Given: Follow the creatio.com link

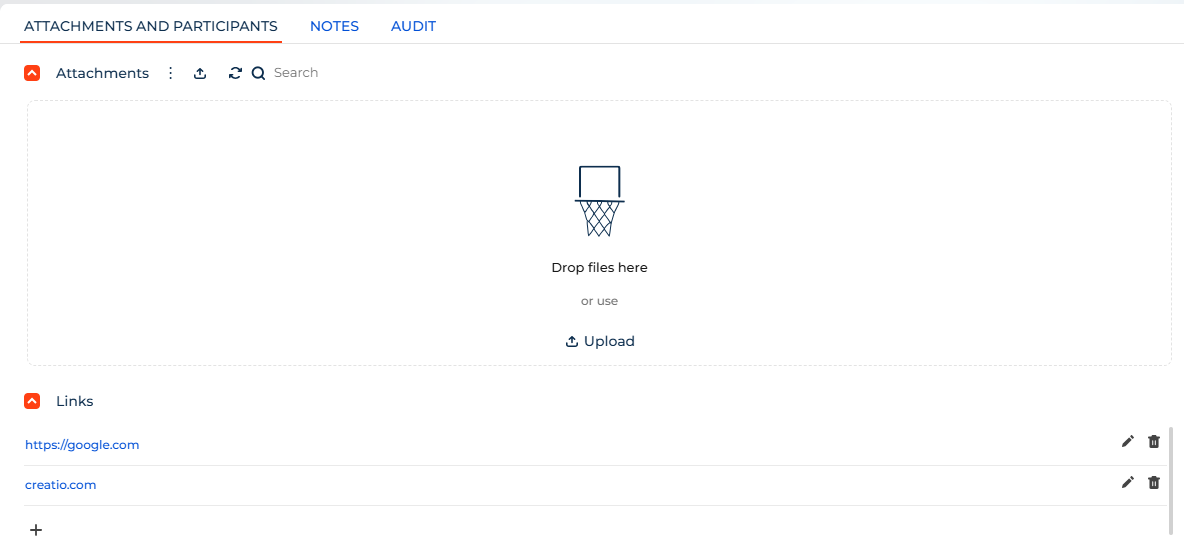Looking at the screenshot, I should (61, 485).
